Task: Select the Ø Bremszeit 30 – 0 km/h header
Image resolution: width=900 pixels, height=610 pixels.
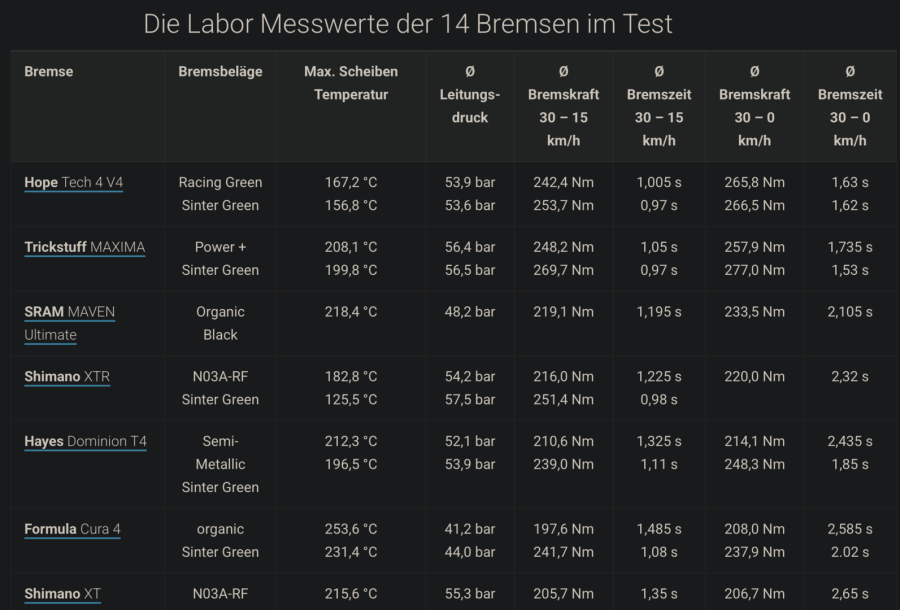Action: 850,106
